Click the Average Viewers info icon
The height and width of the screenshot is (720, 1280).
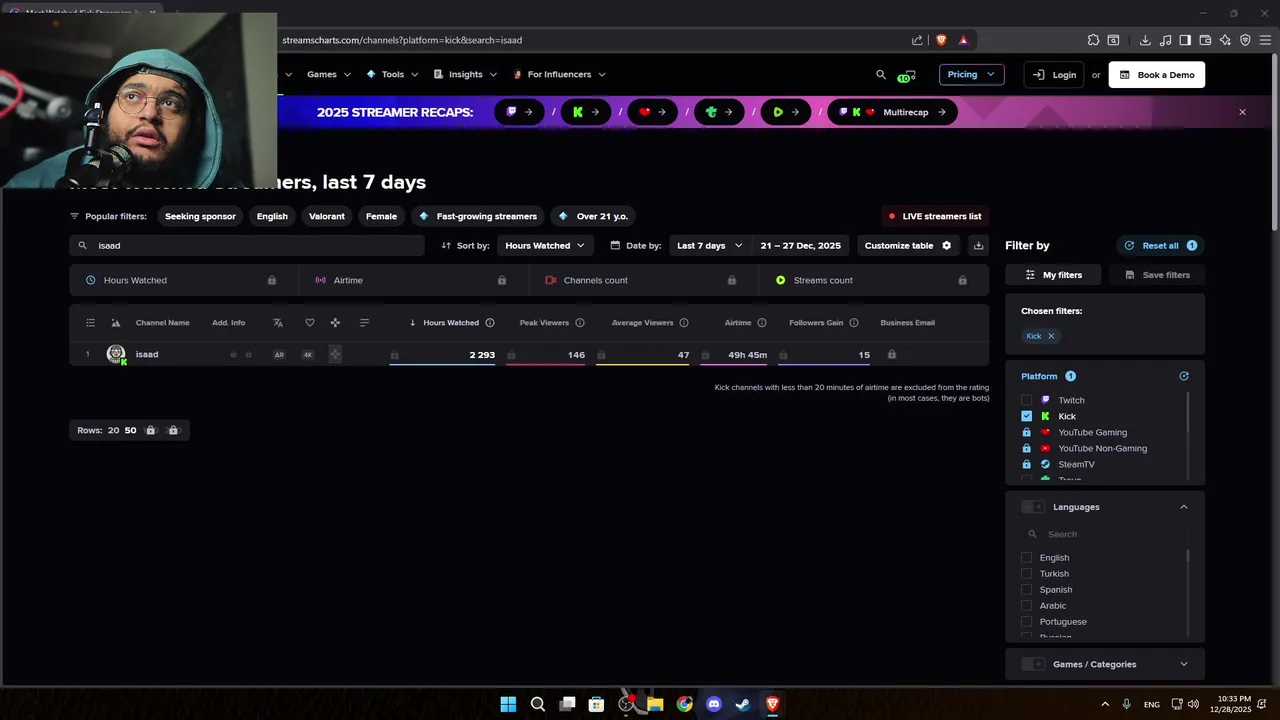[684, 323]
